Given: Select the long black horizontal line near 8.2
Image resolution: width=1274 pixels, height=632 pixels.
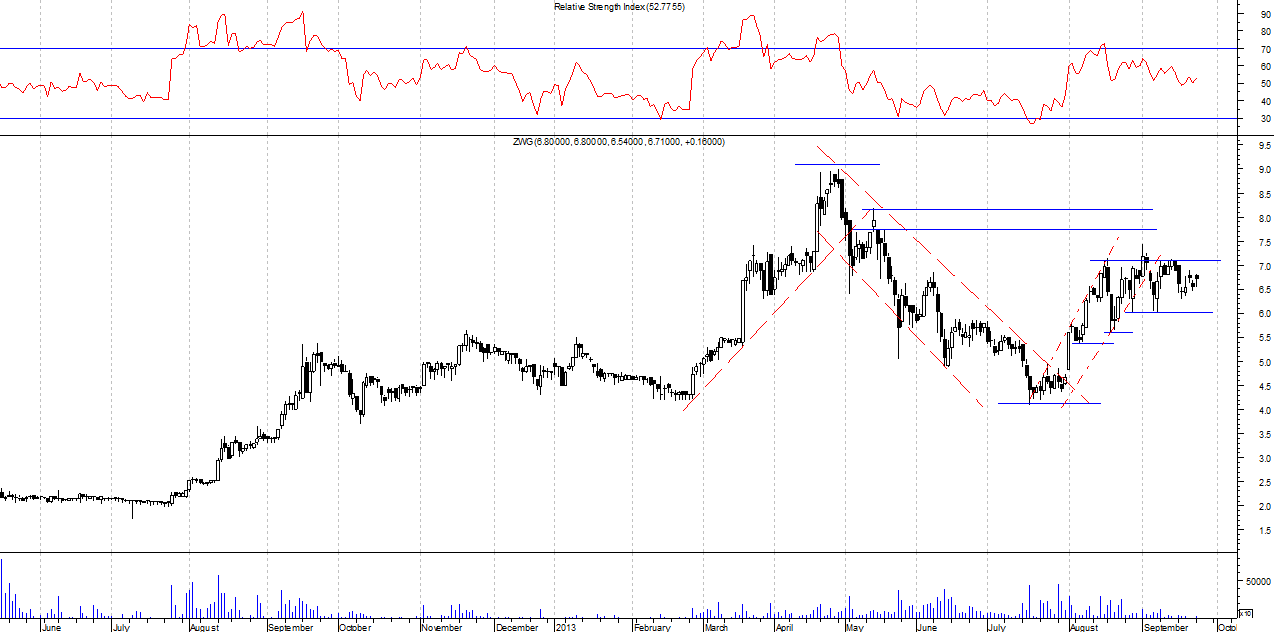Looking at the screenshot, I should coord(1008,210).
